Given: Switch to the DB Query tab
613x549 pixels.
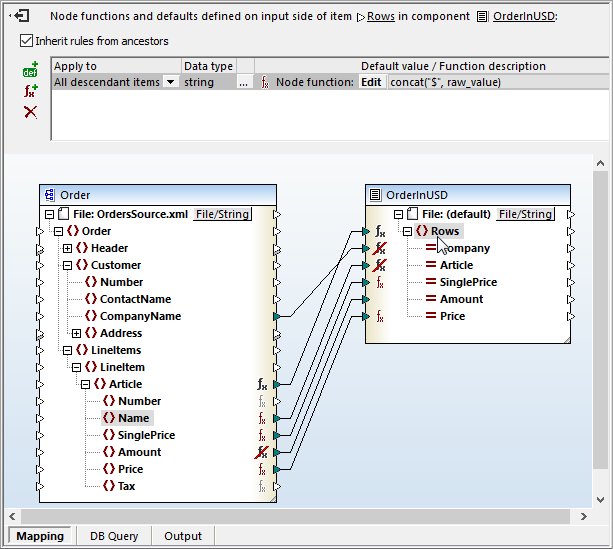Looking at the screenshot, I should [x=114, y=536].
